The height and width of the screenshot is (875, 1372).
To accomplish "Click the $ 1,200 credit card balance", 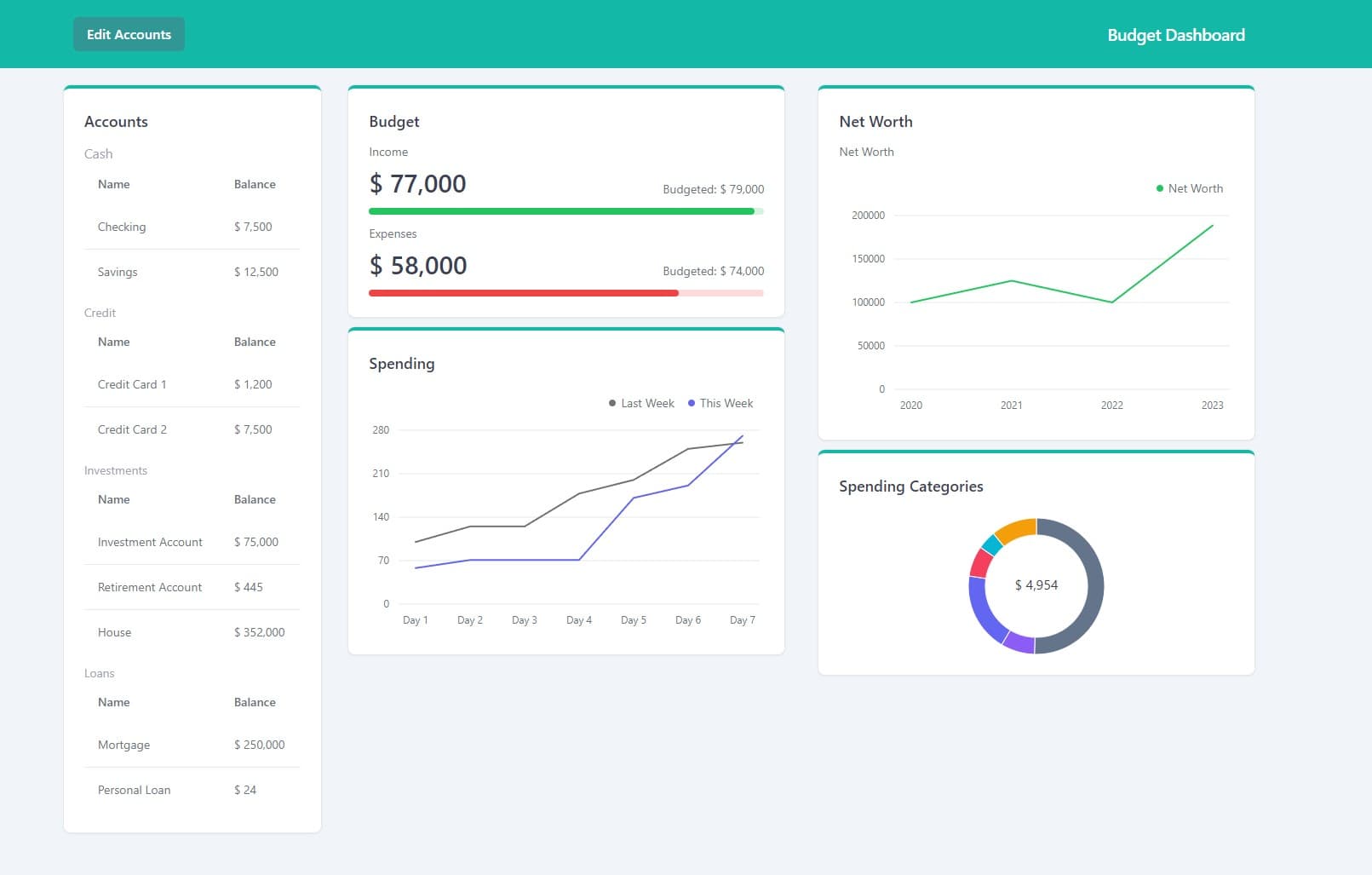I will pos(253,384).
